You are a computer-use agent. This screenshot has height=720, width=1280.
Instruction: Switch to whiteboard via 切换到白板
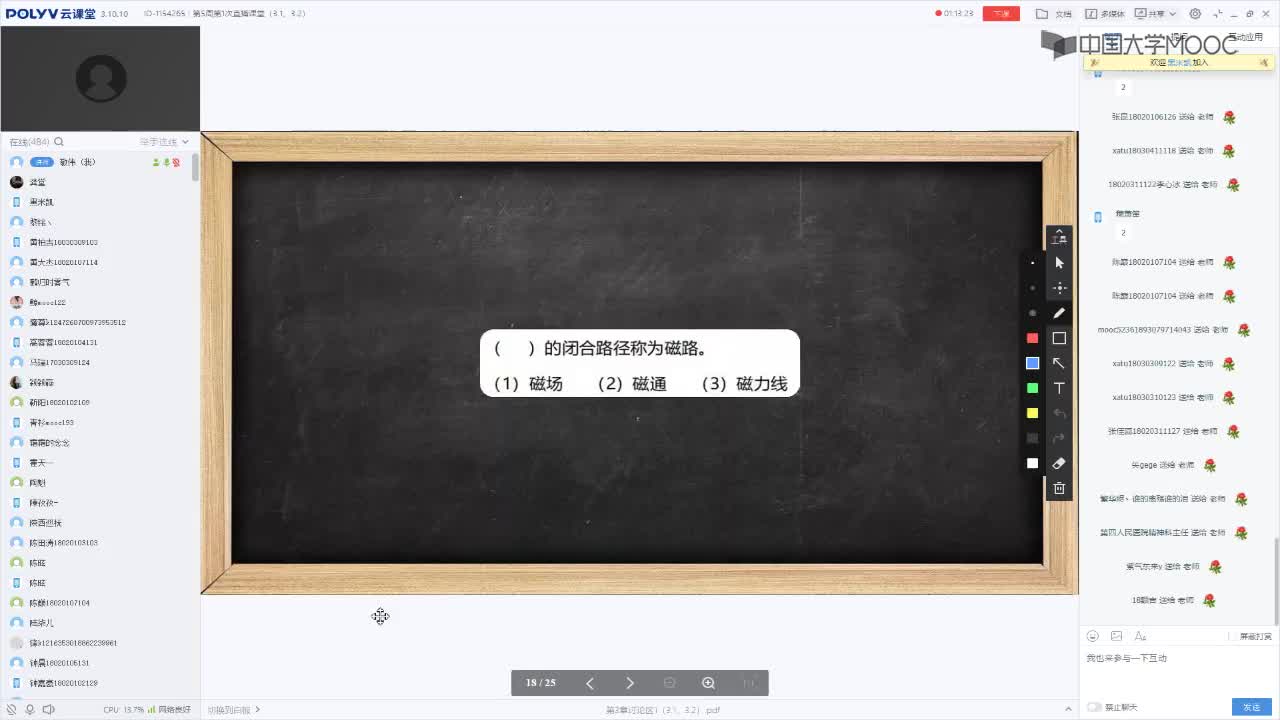click(233, 709)
